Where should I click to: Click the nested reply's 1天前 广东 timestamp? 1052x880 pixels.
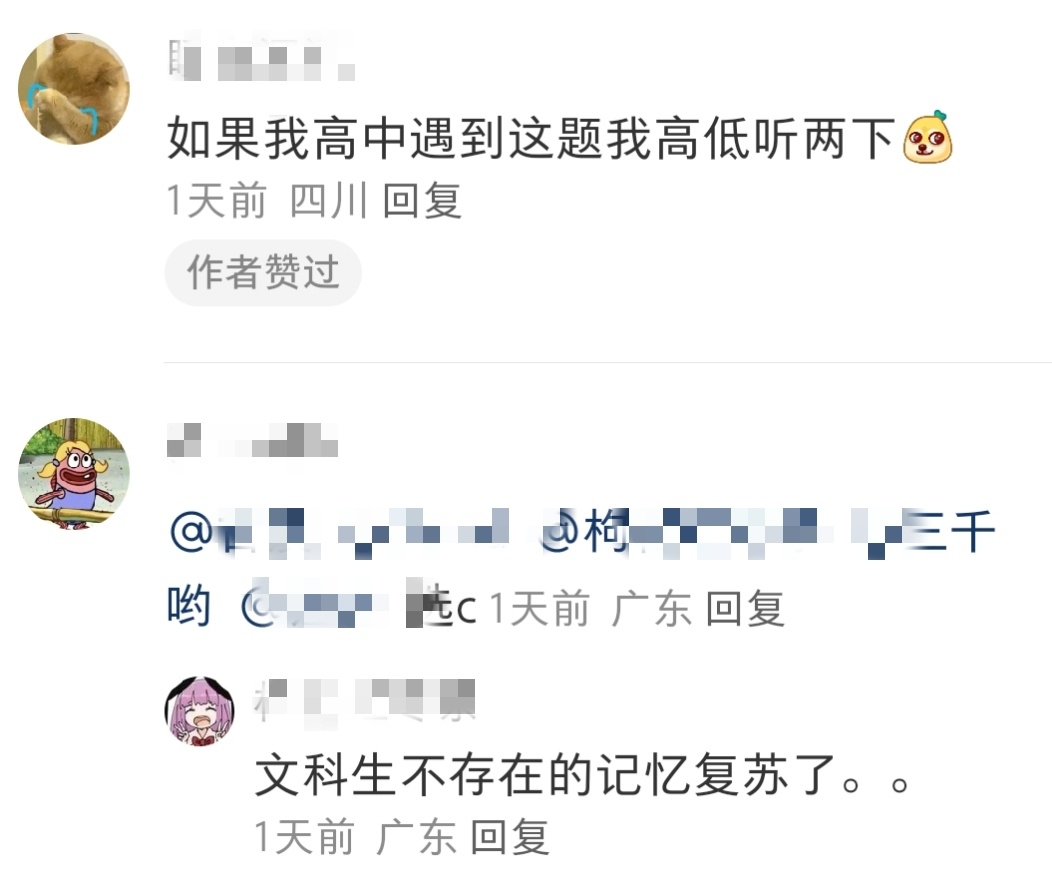pos(355,837)
